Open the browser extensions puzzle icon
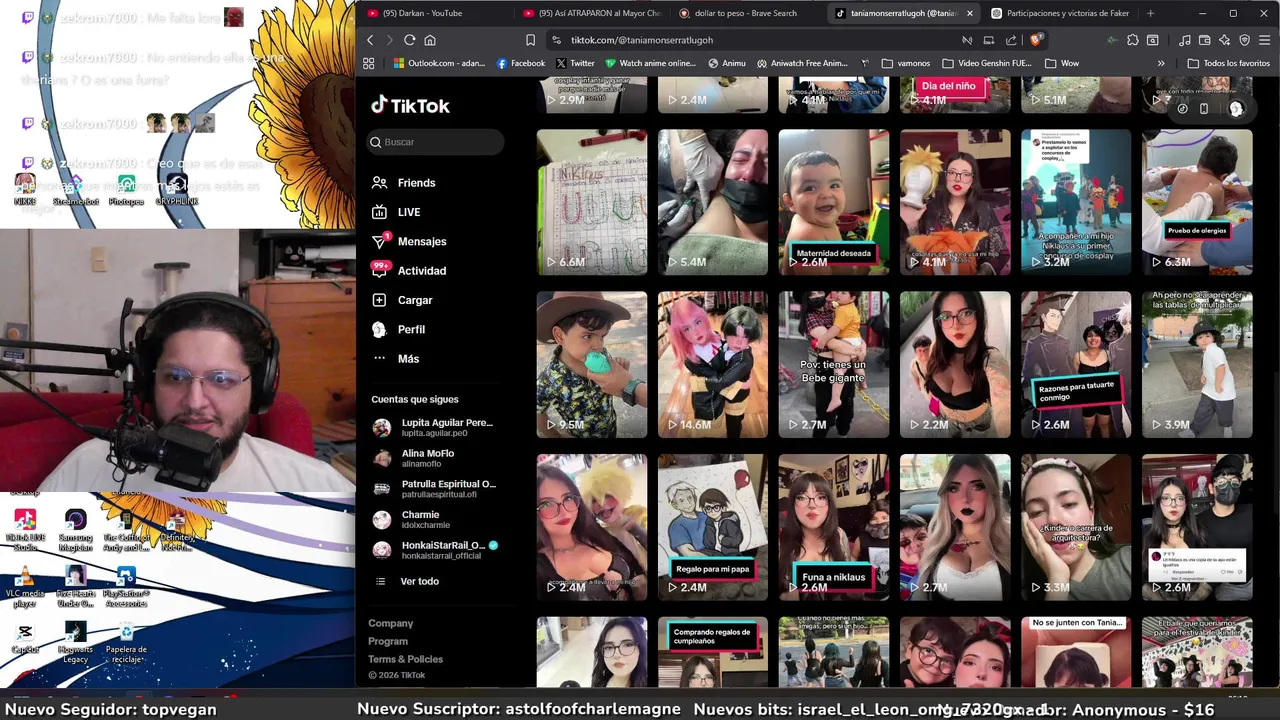The image size is (1280, 720). [x=1132, y=40]
